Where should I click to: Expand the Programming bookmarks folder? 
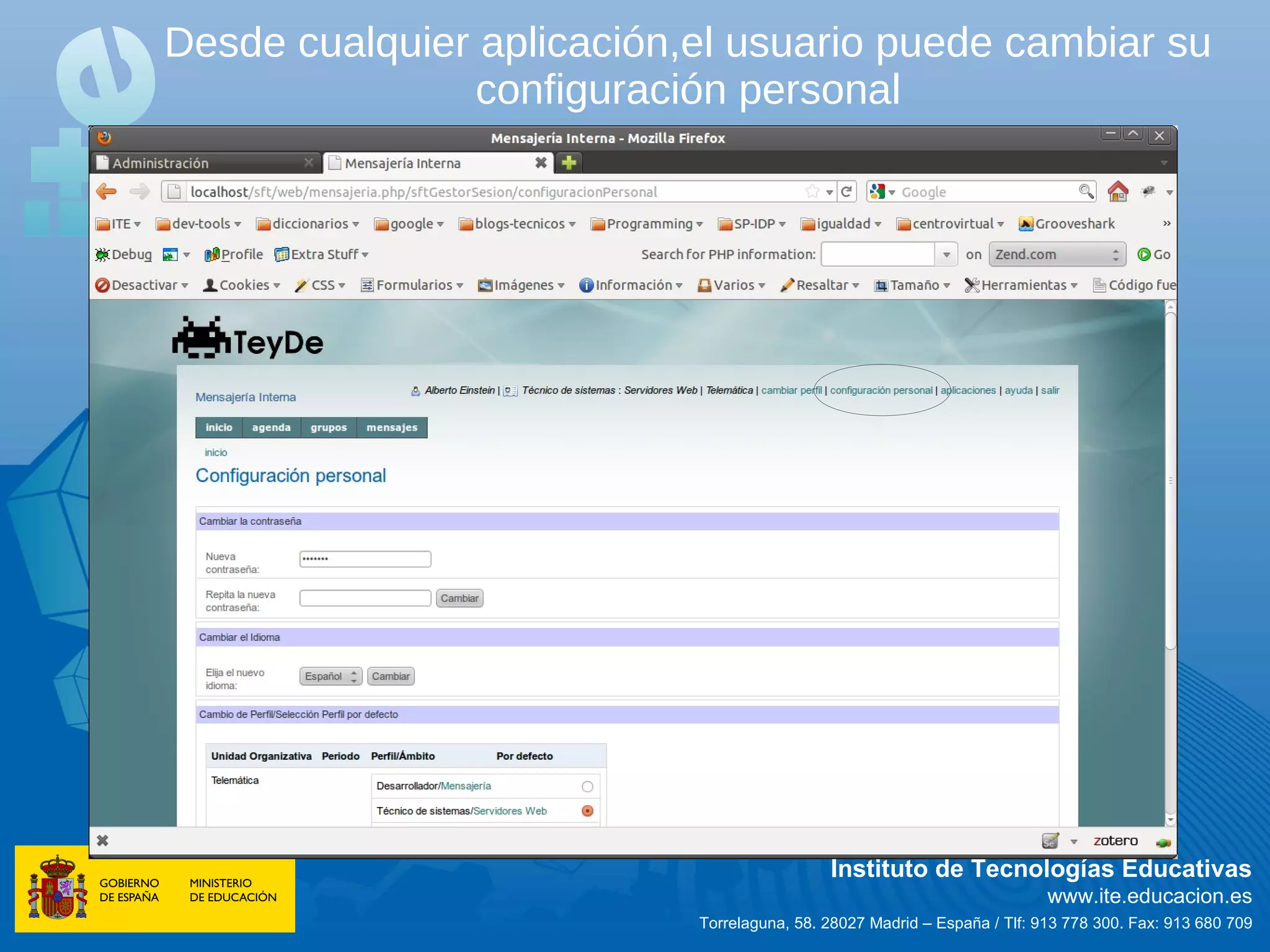point(647,224)
